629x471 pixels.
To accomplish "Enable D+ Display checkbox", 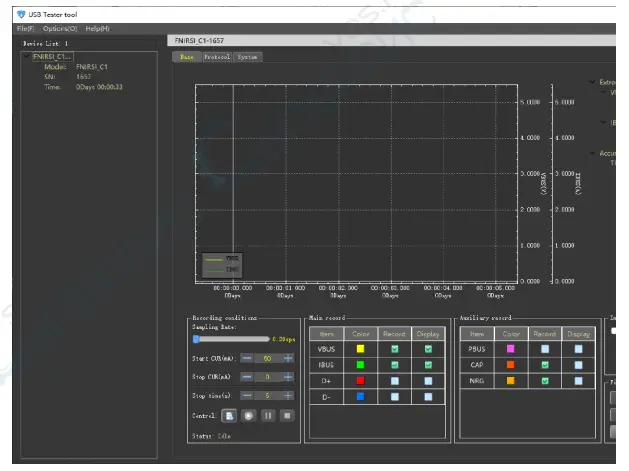I will (430, 383).
